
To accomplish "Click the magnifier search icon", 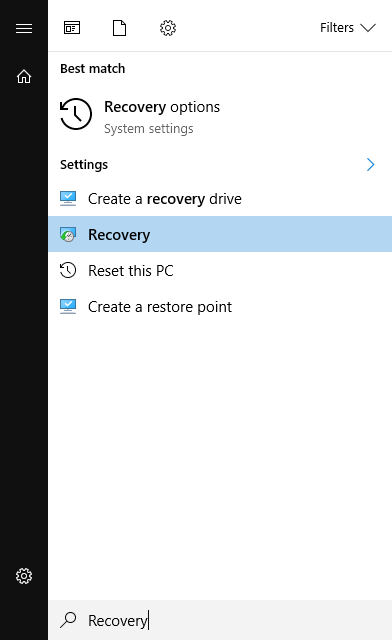I will [x=68, y=620].
